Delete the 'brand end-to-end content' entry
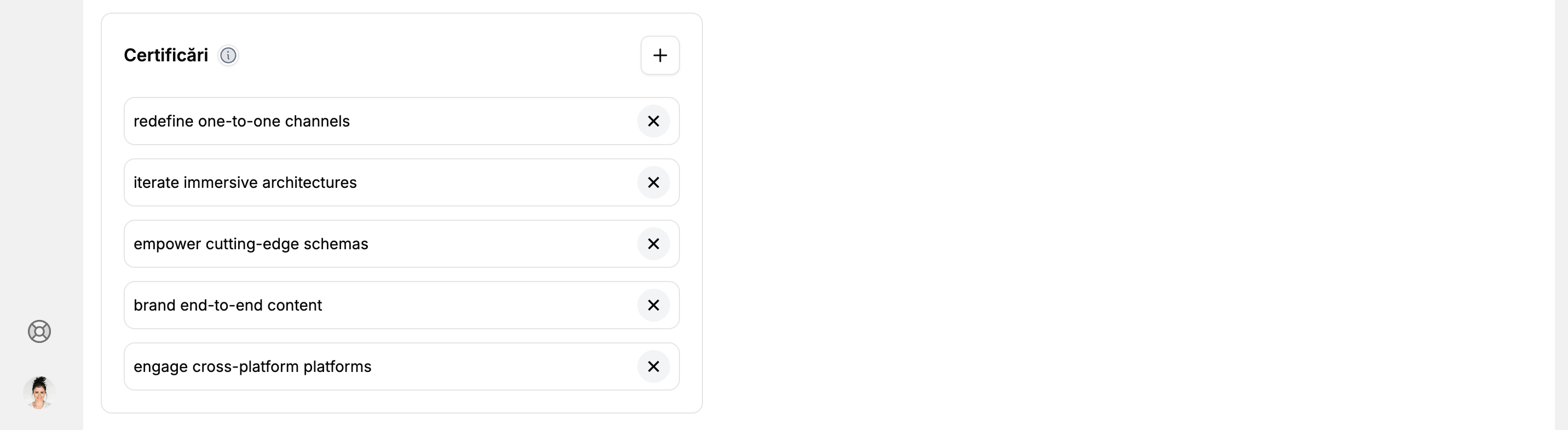Viewport: 1568px width, 430px height. 653,305
